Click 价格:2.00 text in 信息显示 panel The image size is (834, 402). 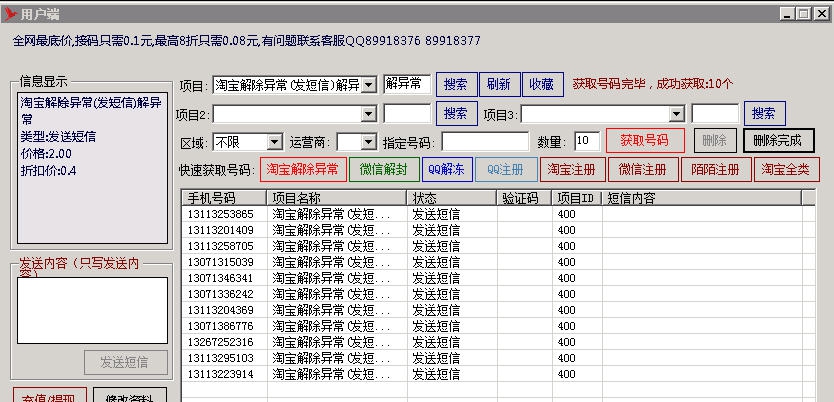(x=46, y=154)
